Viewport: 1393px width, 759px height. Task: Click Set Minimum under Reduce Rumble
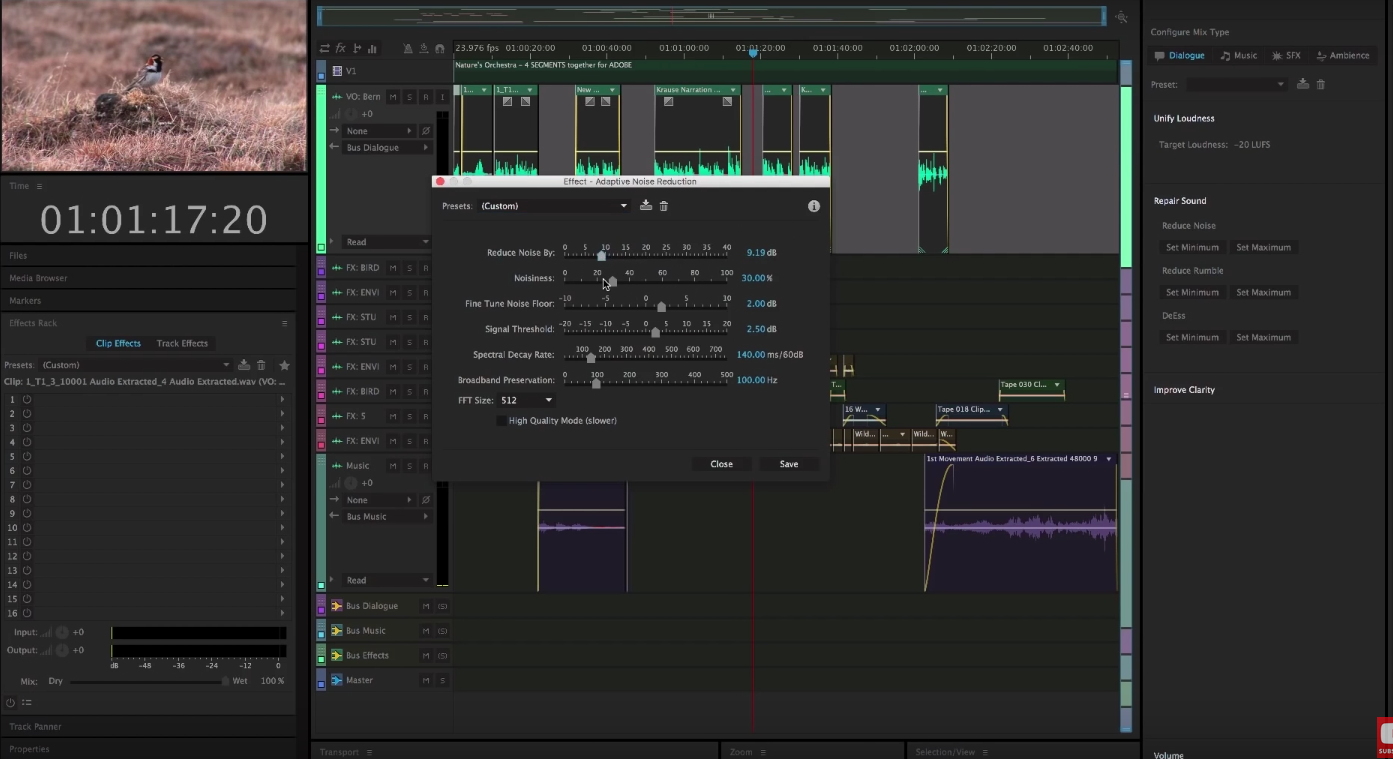coord(1192,293)
